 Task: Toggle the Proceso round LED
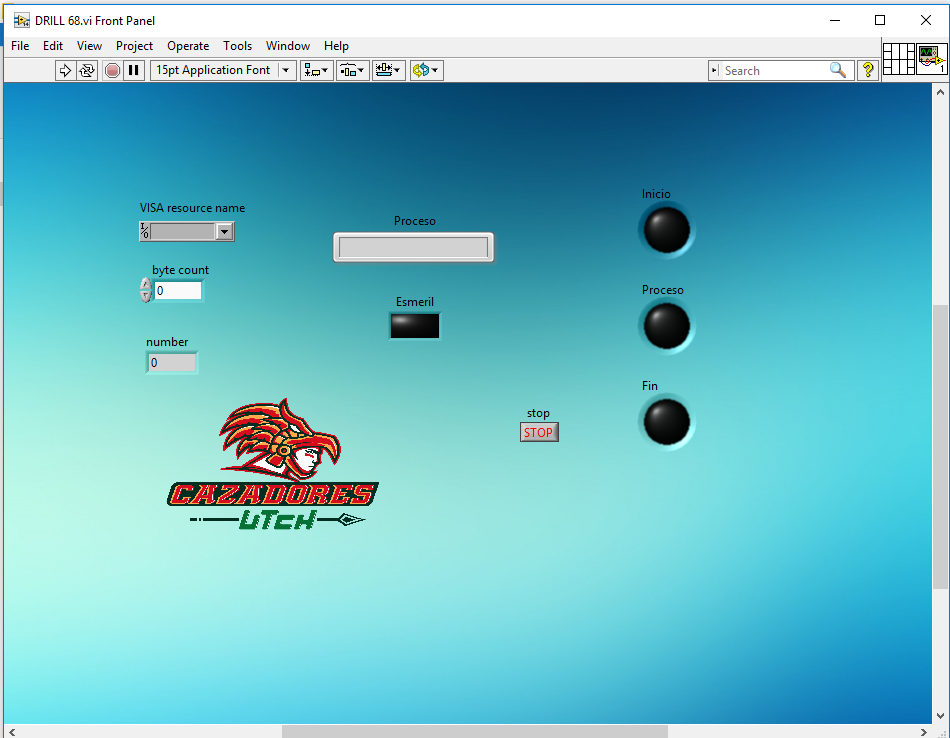click(x=666, y=326)
